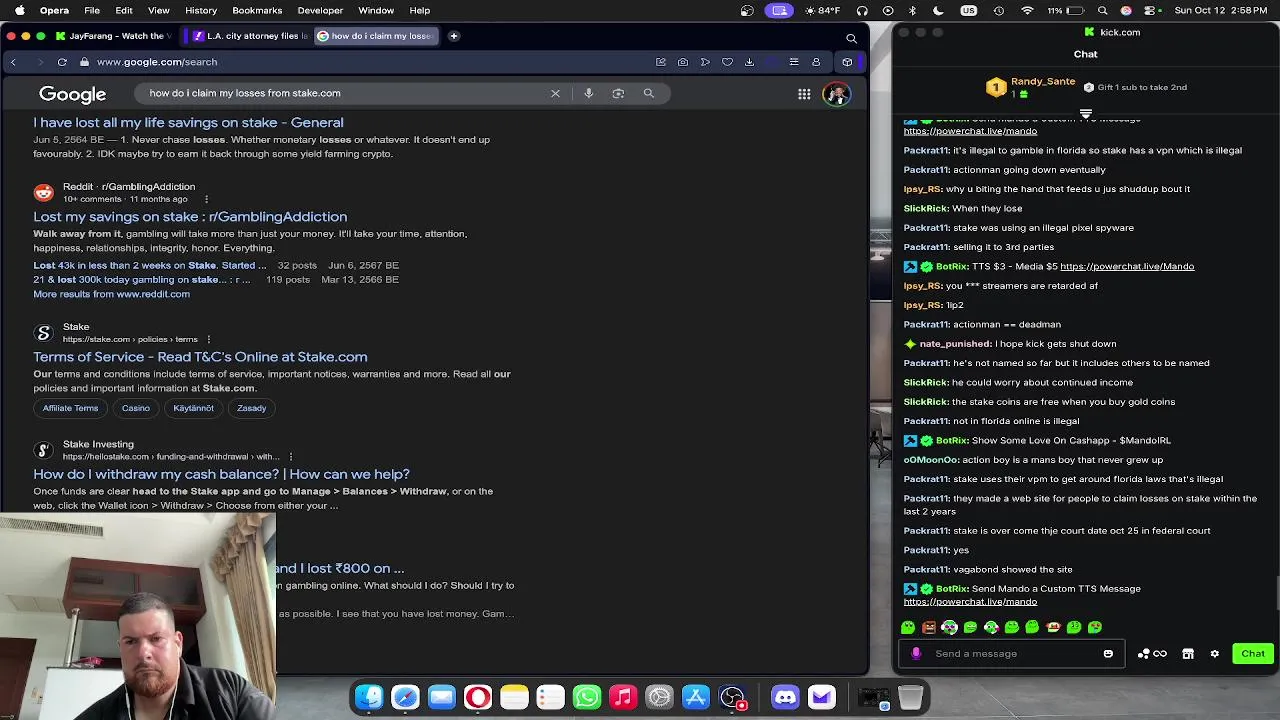
Task: Click the Google logo
Action: [72, 94]
